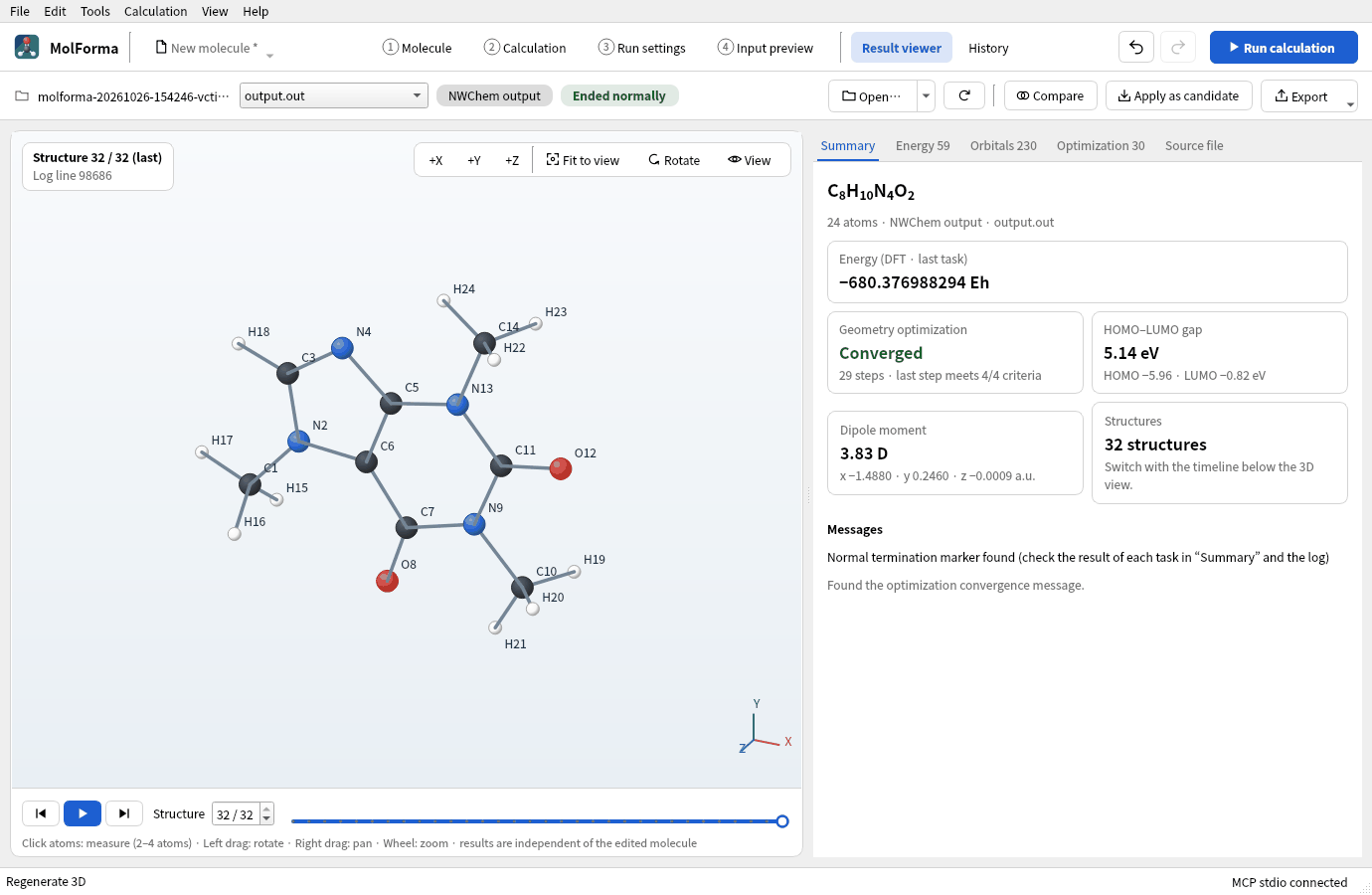The image size is (1372, 895).
Task: Open the Optimization 30 tab
Action: click(x=1101, y=145)
